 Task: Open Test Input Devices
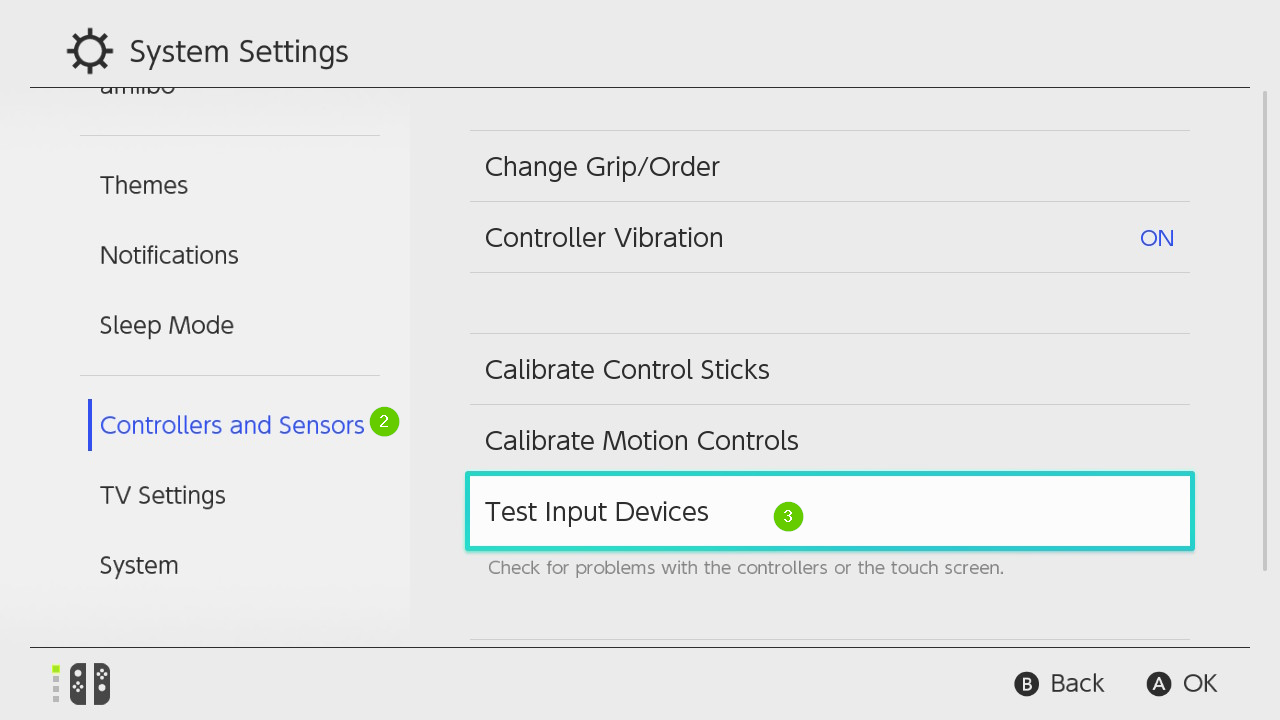point(597,511)
